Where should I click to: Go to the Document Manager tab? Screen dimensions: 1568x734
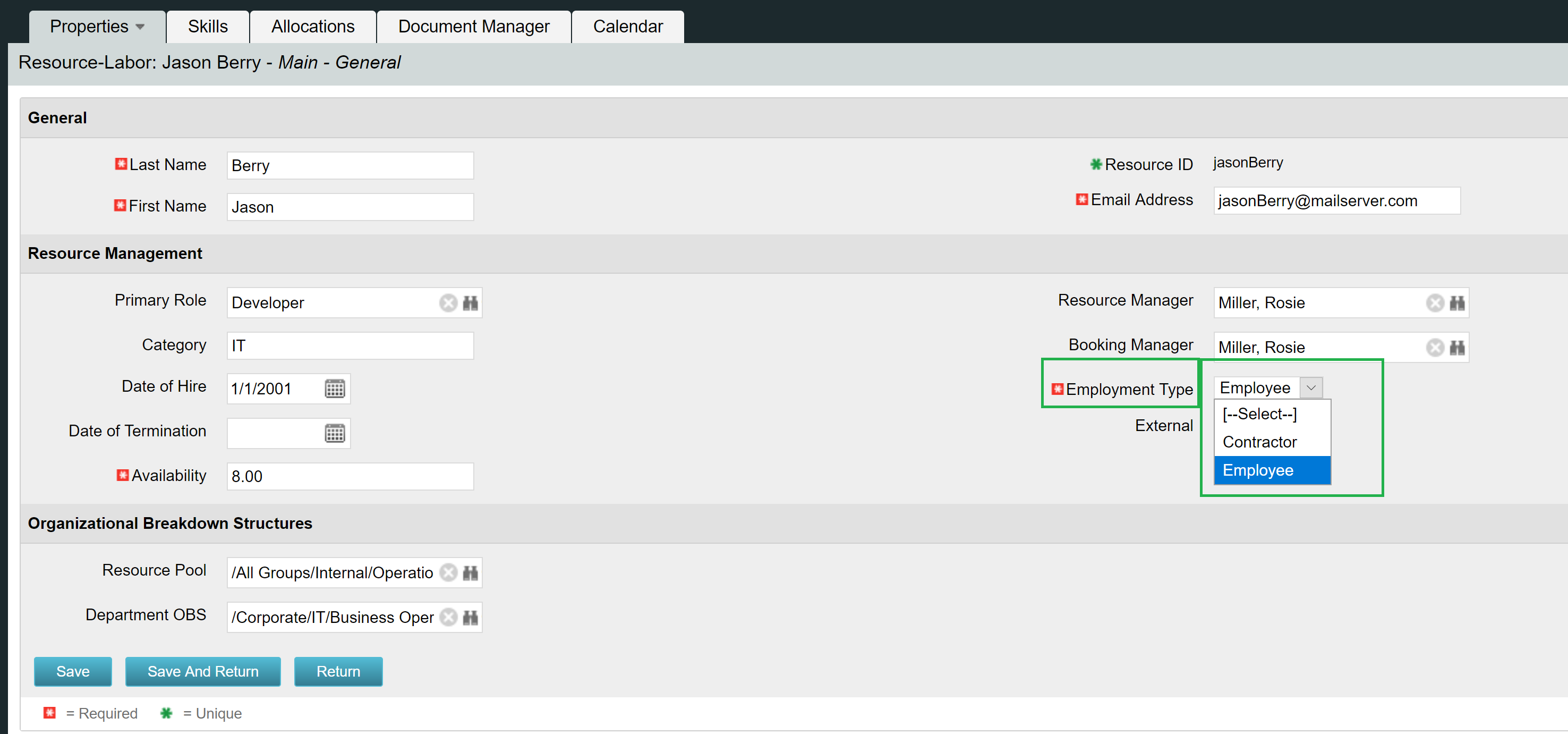474,27
